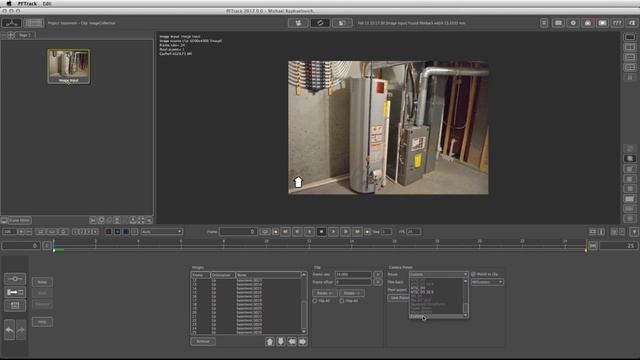Viewport: 640px width, 360px height.
Task: Jump to the first frame
Action: click(285, 231)
